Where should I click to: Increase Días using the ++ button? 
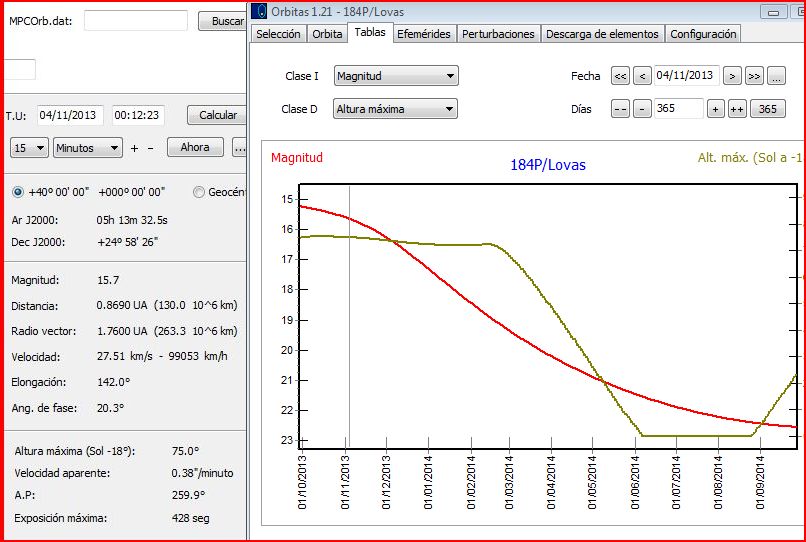pyautogui.click(x=737, y=110)
